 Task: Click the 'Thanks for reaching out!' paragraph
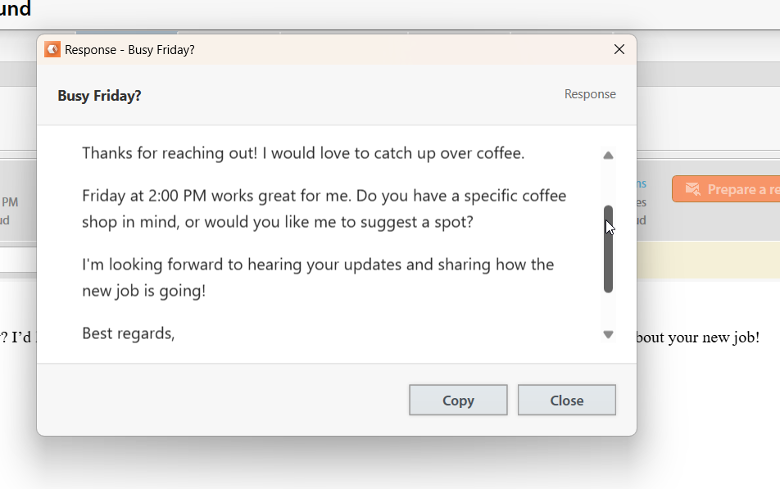(303, 153)
